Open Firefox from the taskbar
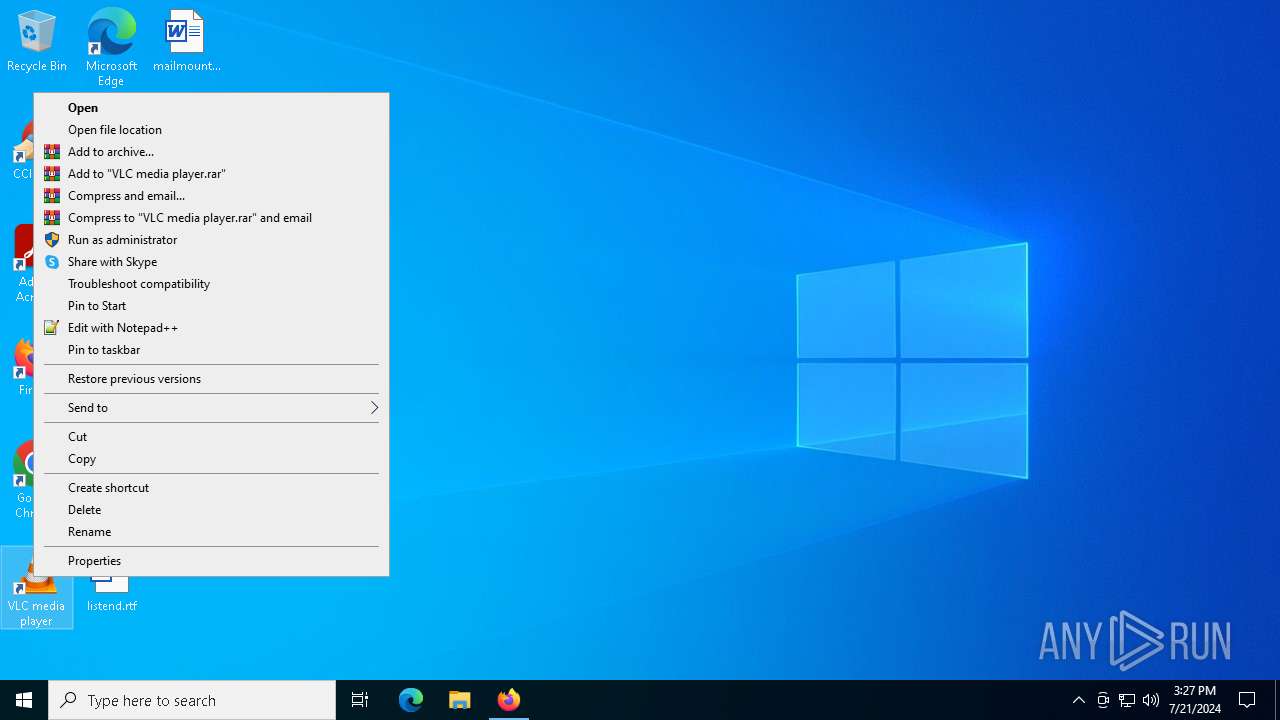Viewport: 1280px width, 720px height. pos(509,700)
